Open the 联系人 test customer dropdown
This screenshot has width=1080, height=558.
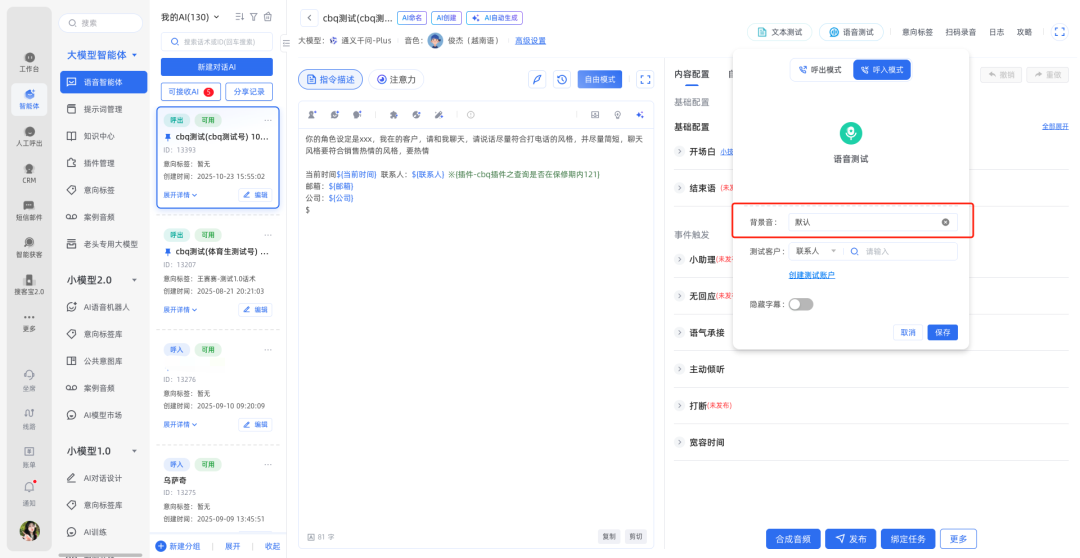[815, 251]
